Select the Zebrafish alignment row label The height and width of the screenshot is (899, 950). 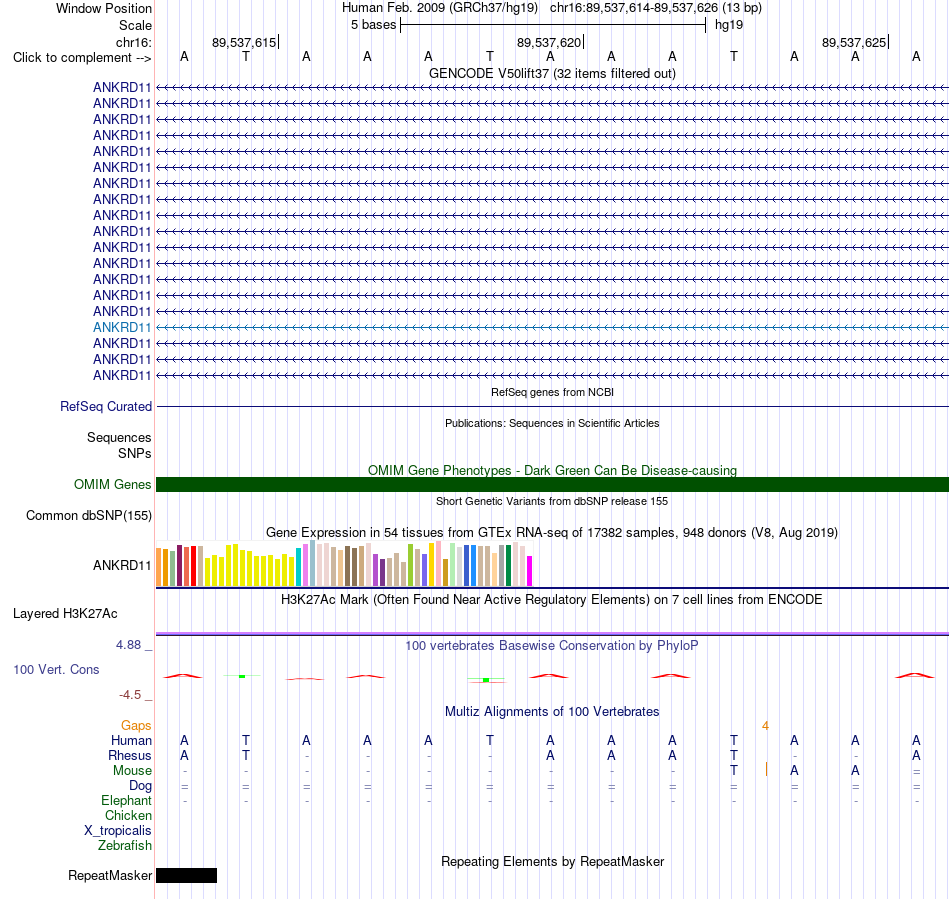coord(125,846)
